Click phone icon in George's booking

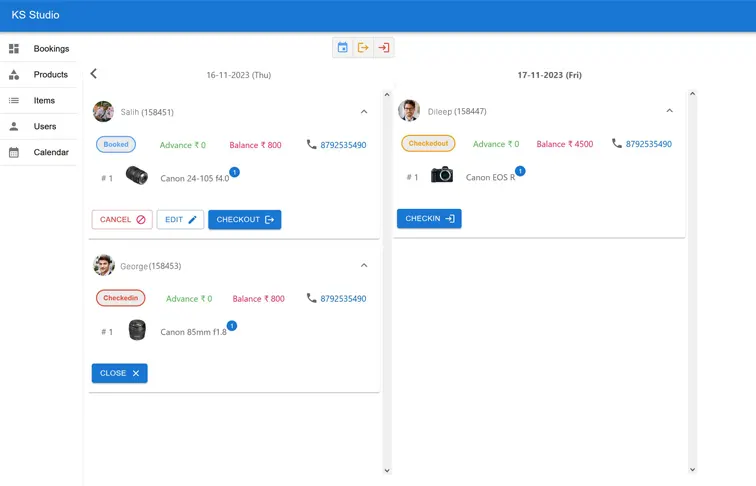click(x=311, y=298)
